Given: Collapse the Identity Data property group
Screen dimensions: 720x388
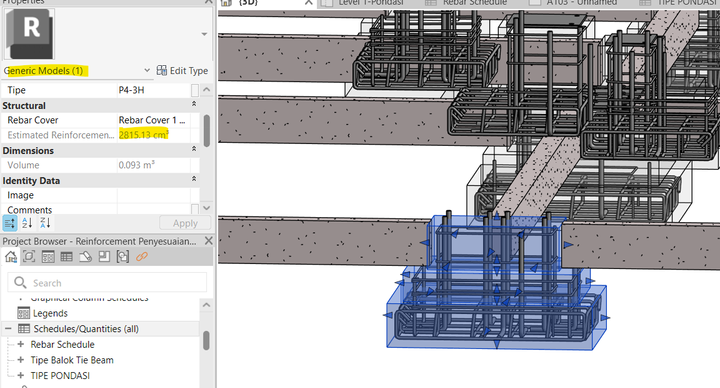Looking at the screenshot, I should pyautogui.click(x=194, y=180).
